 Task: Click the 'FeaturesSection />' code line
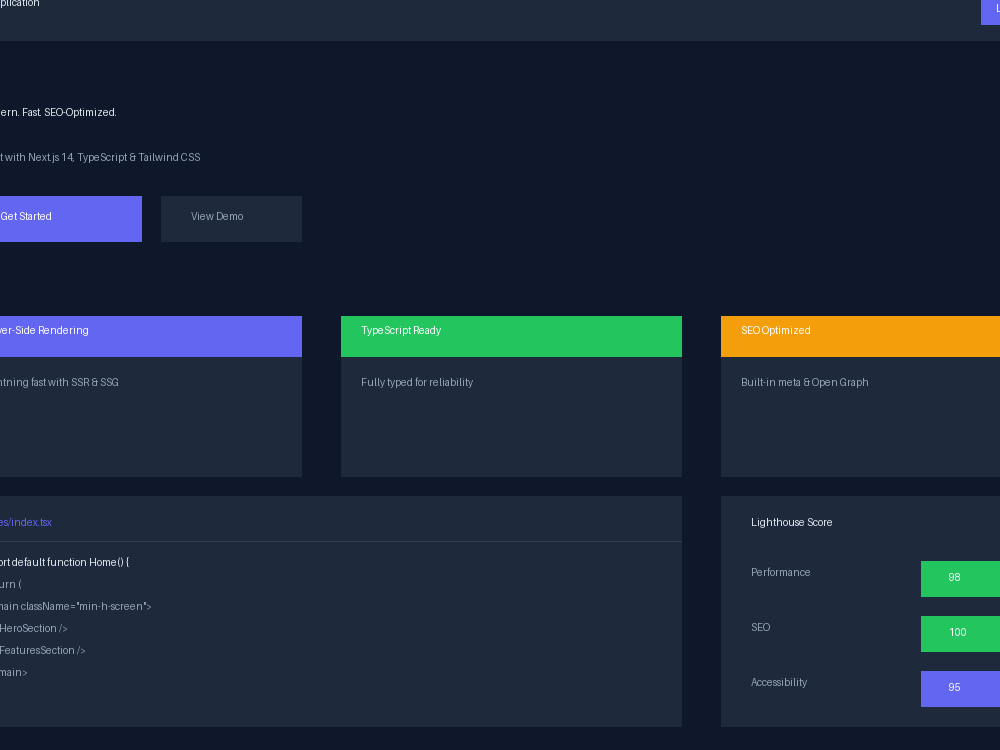point(43,650)
